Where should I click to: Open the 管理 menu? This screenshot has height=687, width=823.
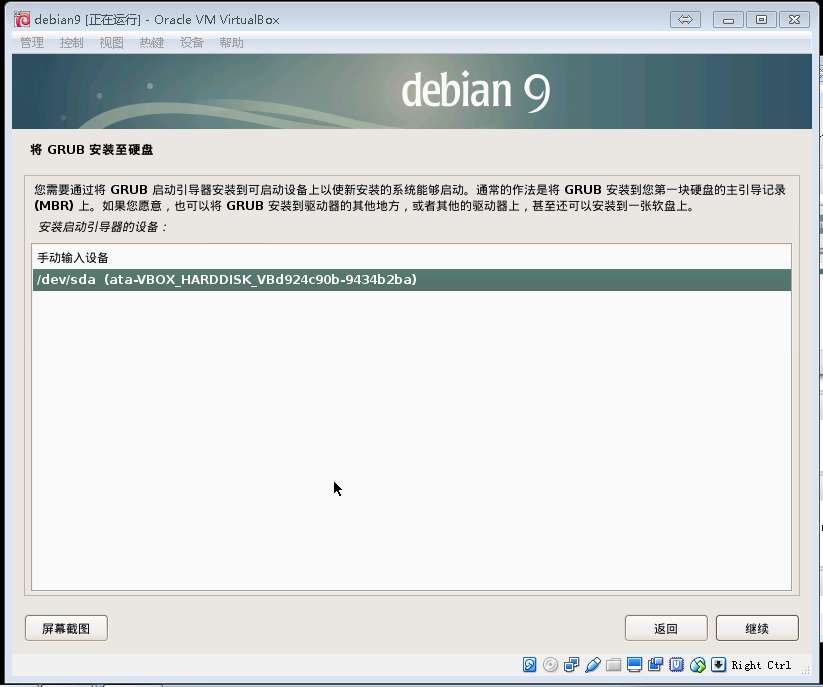click(x=31, y=43)
